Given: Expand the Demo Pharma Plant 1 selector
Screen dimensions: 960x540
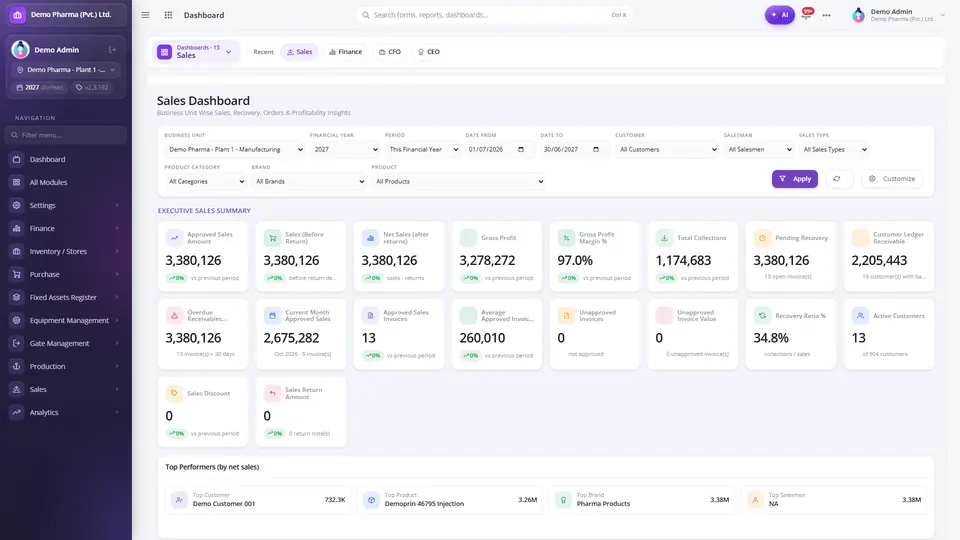Looking at the screenshot, I should tap(66, 70).
